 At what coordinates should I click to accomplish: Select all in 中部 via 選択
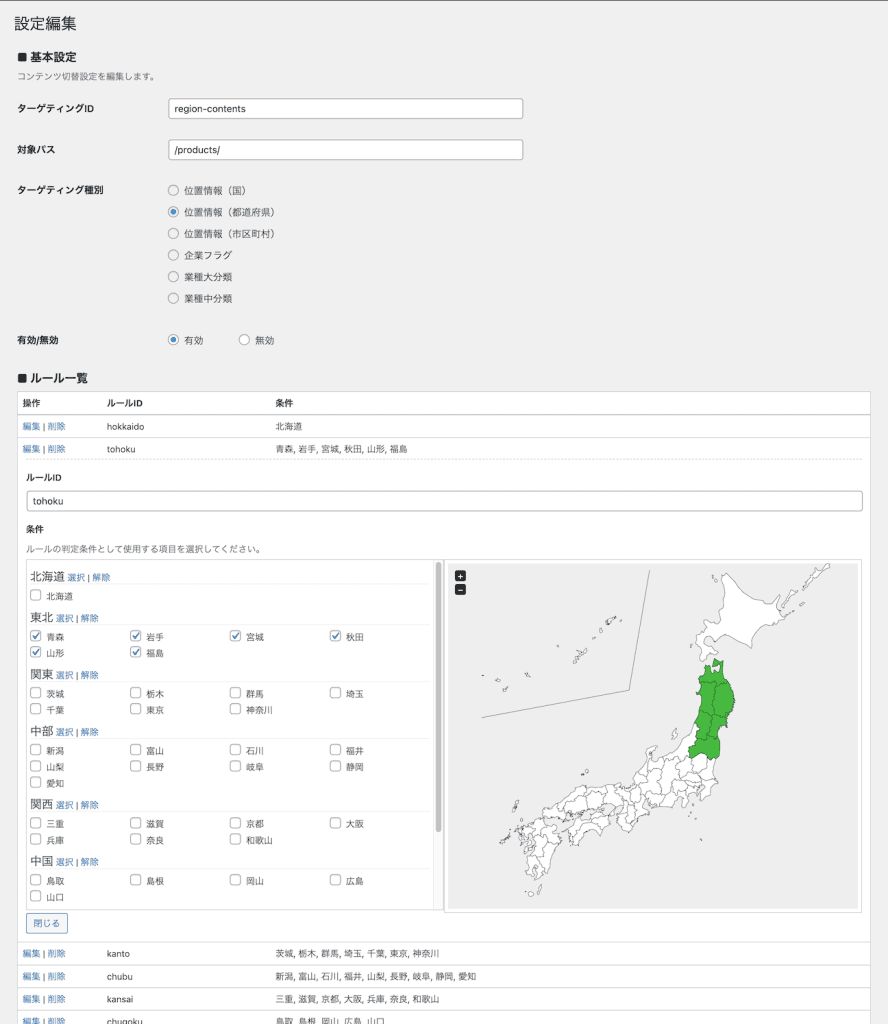[x=64, y=732]
